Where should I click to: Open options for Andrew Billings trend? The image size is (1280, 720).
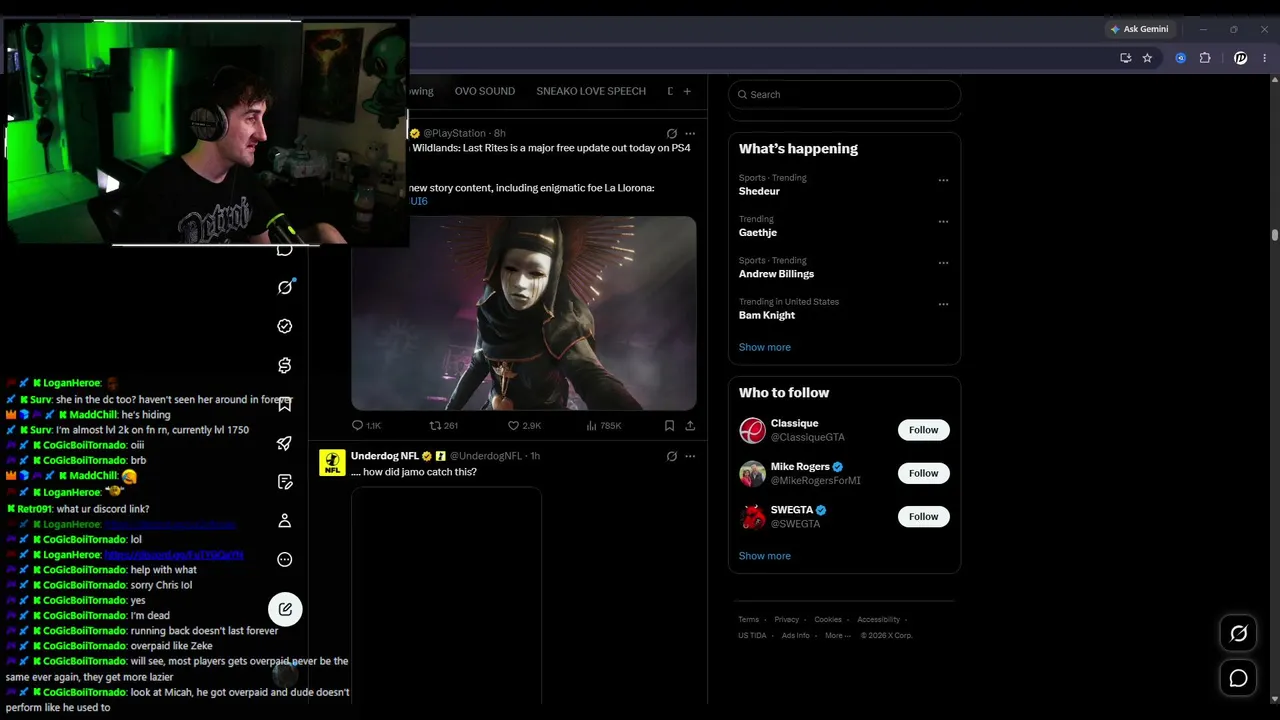tap(943, 263)
